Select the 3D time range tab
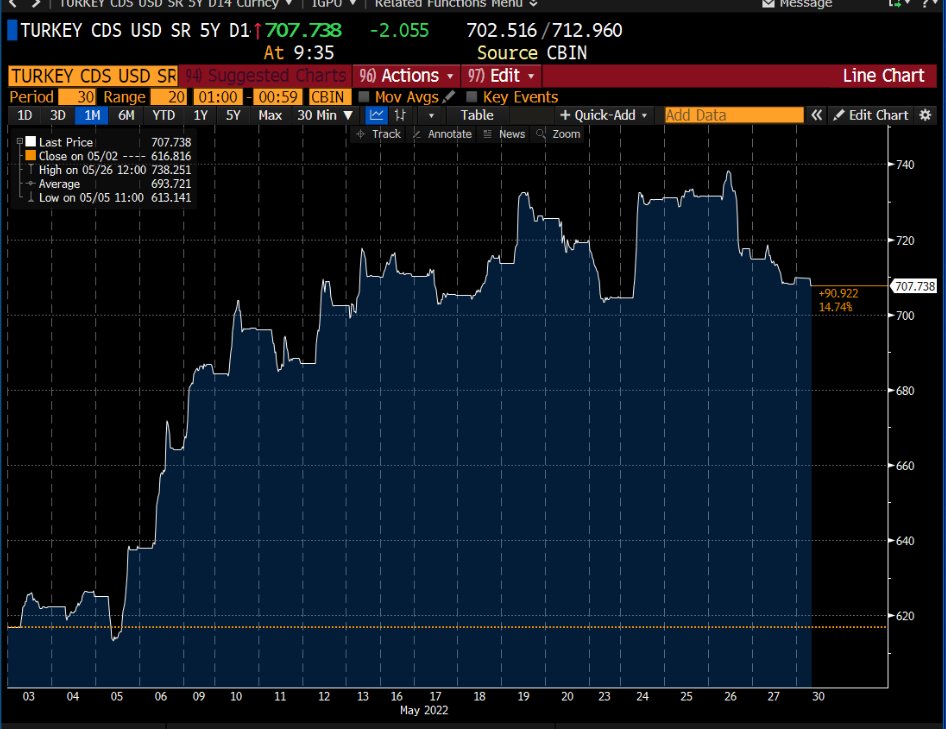 point(58,115)
